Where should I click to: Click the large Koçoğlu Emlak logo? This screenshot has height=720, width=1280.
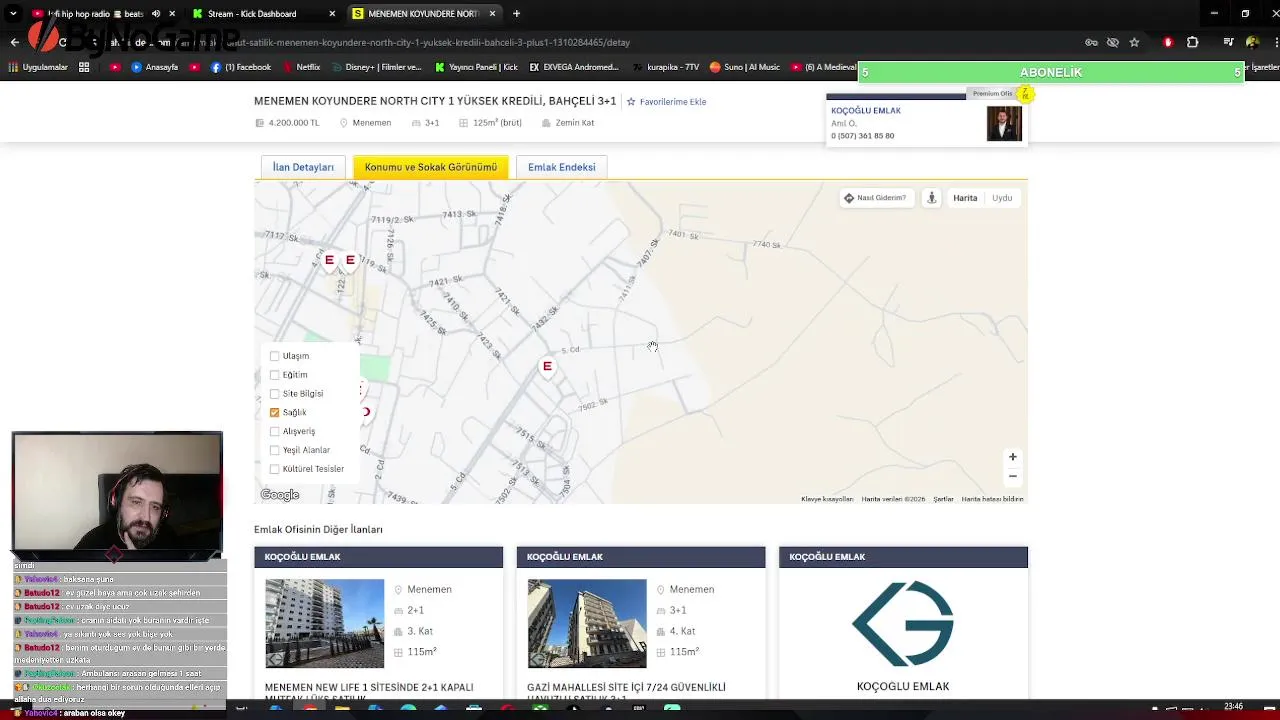coord(903,623)
